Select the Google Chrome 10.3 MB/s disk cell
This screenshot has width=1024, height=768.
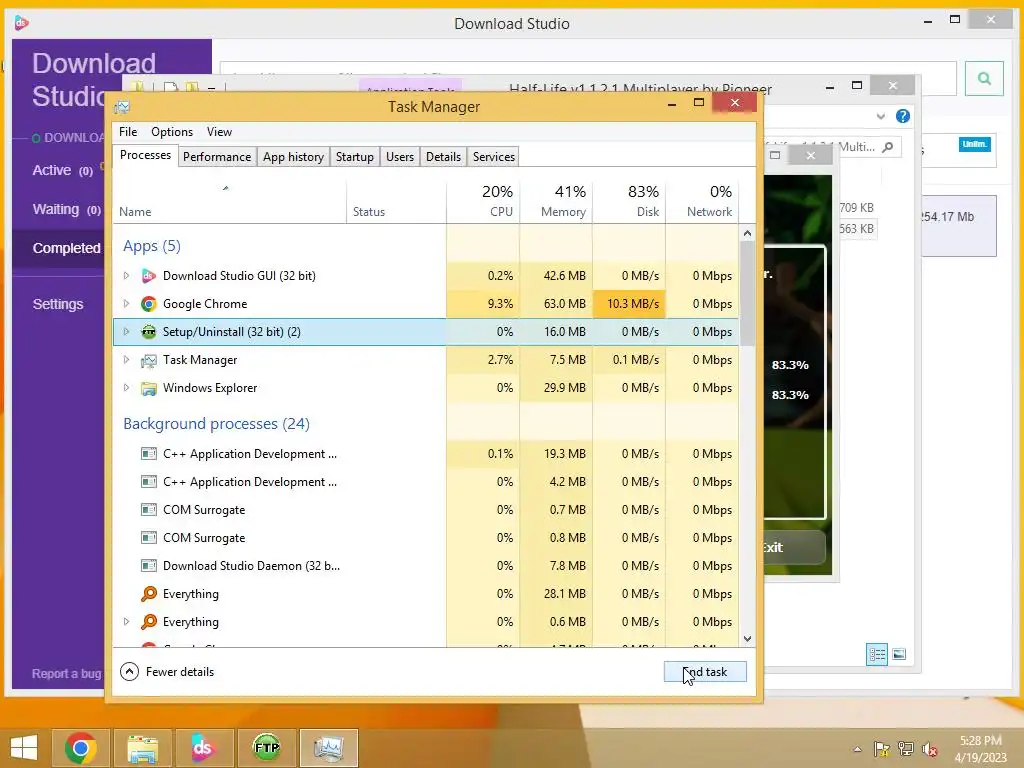coord(630,304)
